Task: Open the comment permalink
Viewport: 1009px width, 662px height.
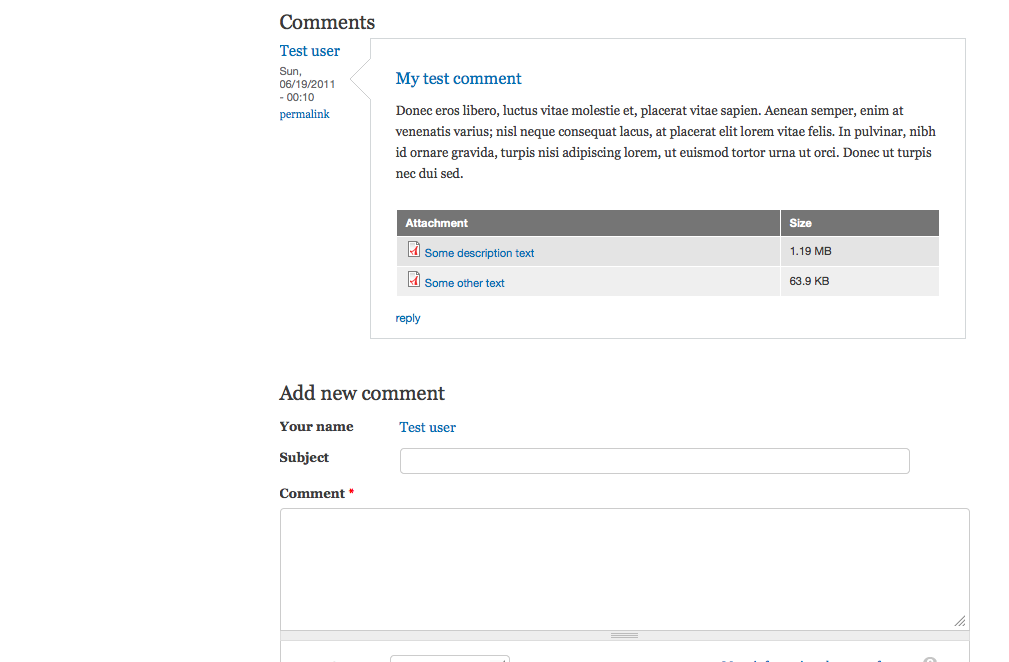Action: tap(304, 114)
